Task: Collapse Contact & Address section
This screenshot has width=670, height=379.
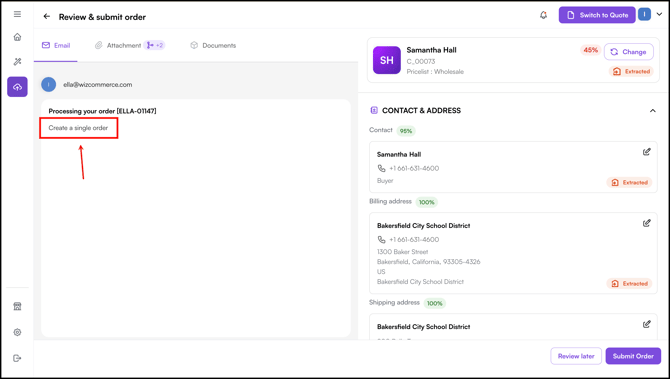Action: coord(652,111)
